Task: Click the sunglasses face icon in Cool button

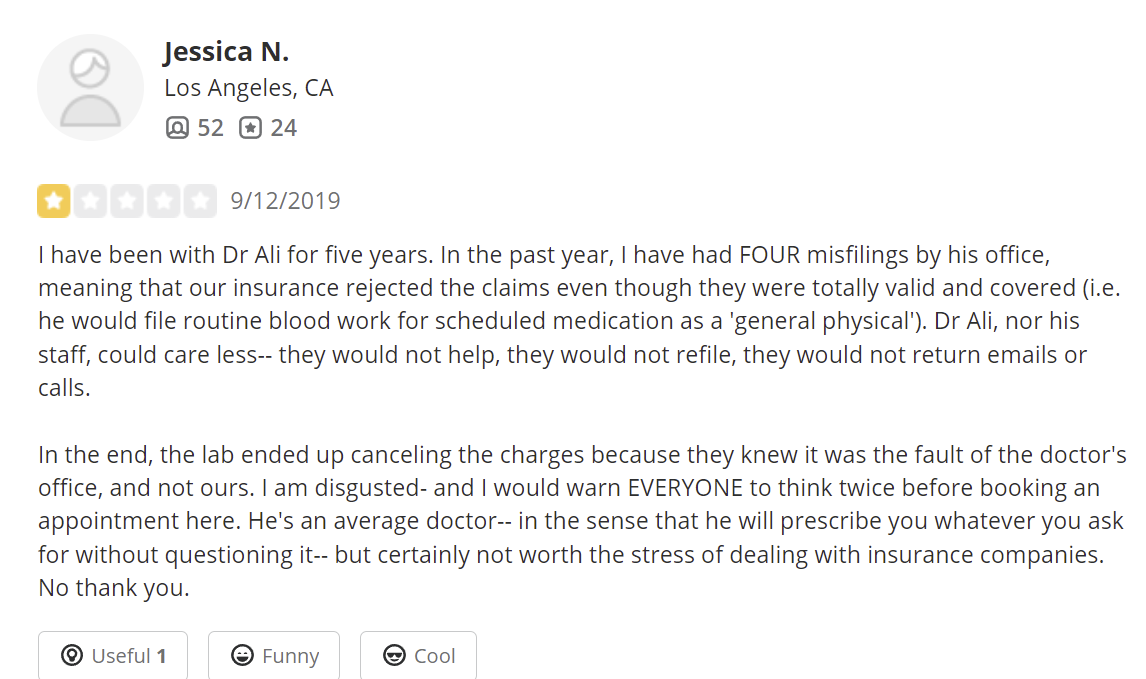Action: pos(394,656)
